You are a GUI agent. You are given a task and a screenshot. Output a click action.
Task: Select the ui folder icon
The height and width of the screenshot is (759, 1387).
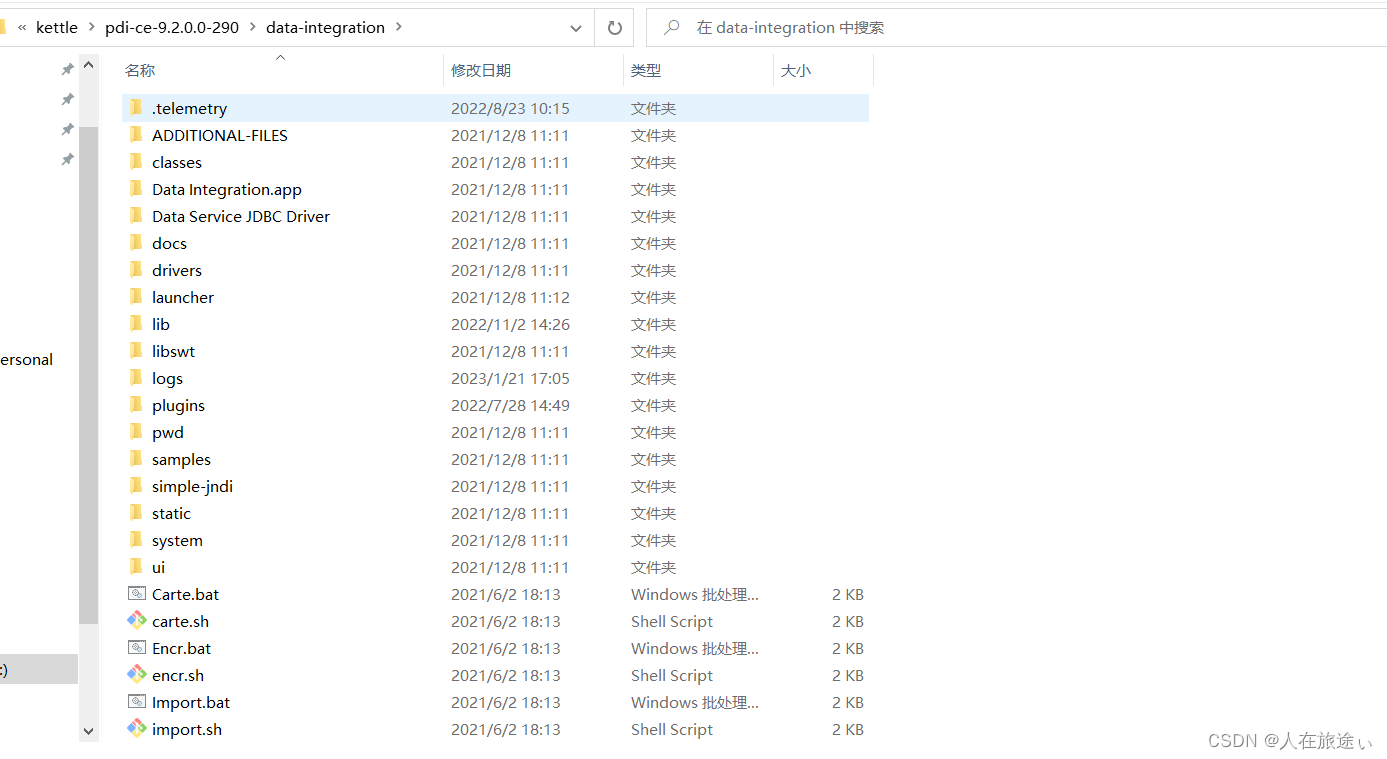(x=136, y=567)
